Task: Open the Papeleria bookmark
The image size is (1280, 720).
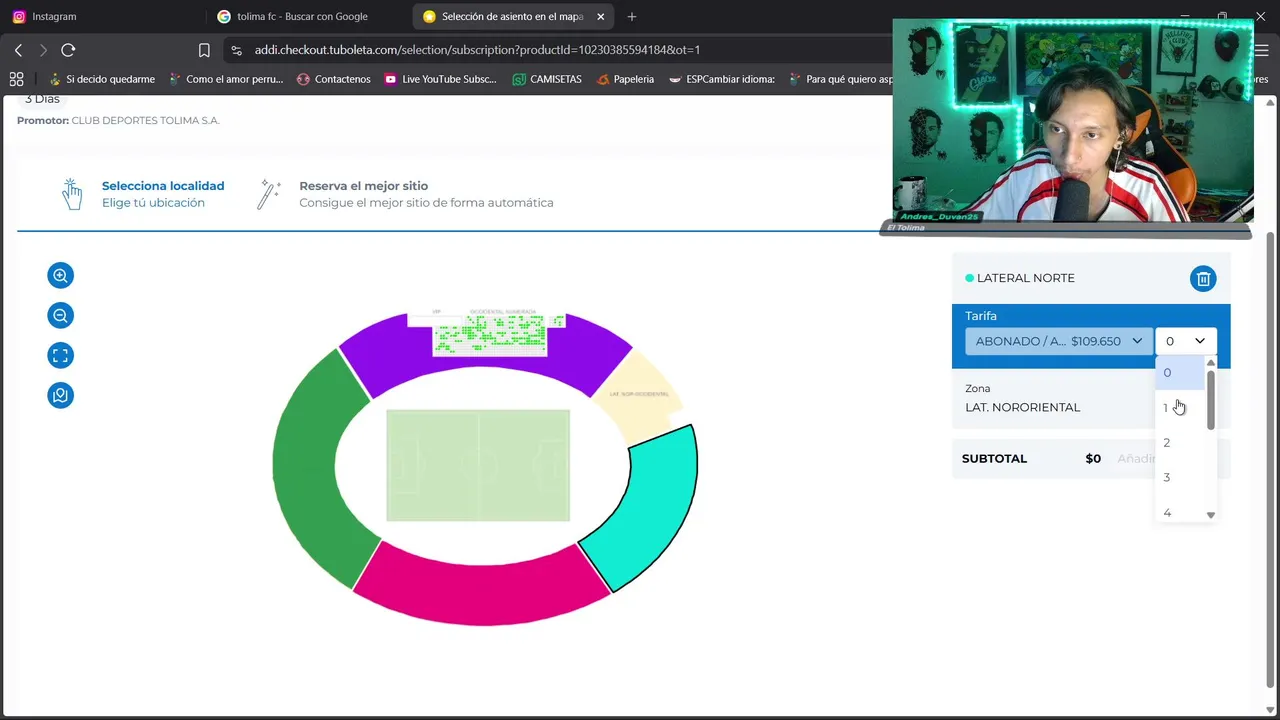Action: pos(625,79)
